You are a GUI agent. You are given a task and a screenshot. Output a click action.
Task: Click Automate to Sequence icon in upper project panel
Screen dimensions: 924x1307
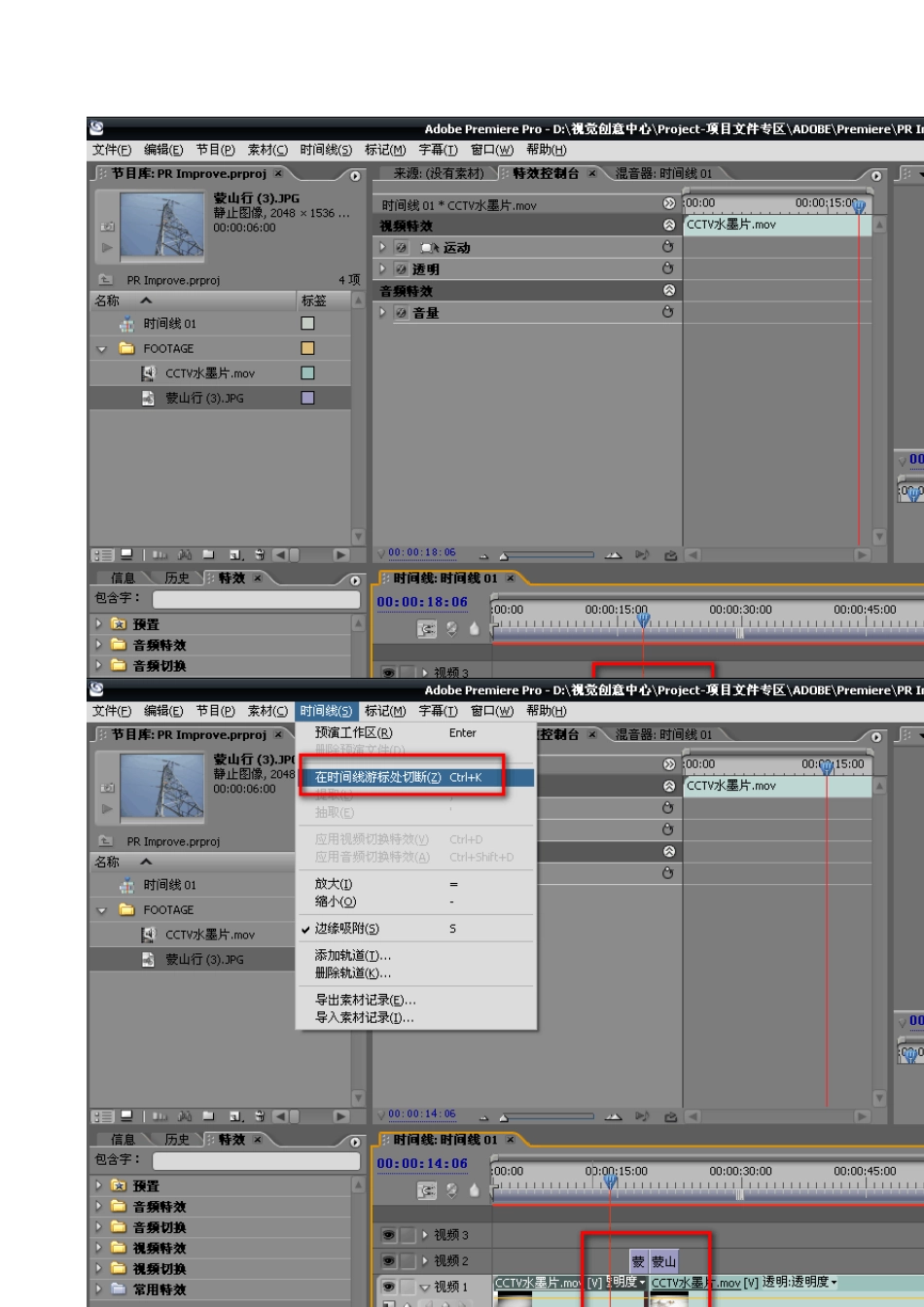tap(160, 555)
